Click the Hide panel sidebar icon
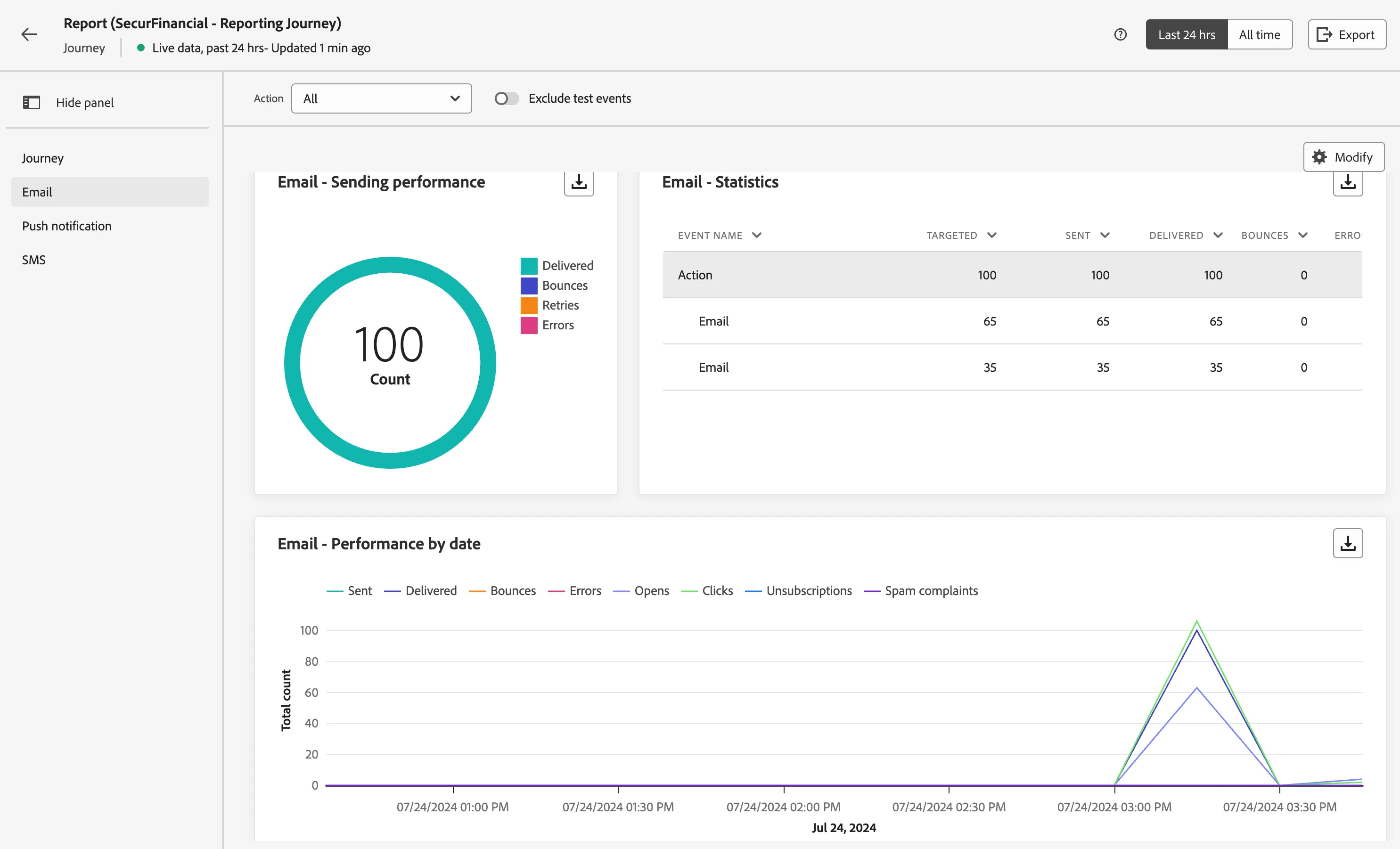The image size is (1400, 849). [x=31, y=102]
